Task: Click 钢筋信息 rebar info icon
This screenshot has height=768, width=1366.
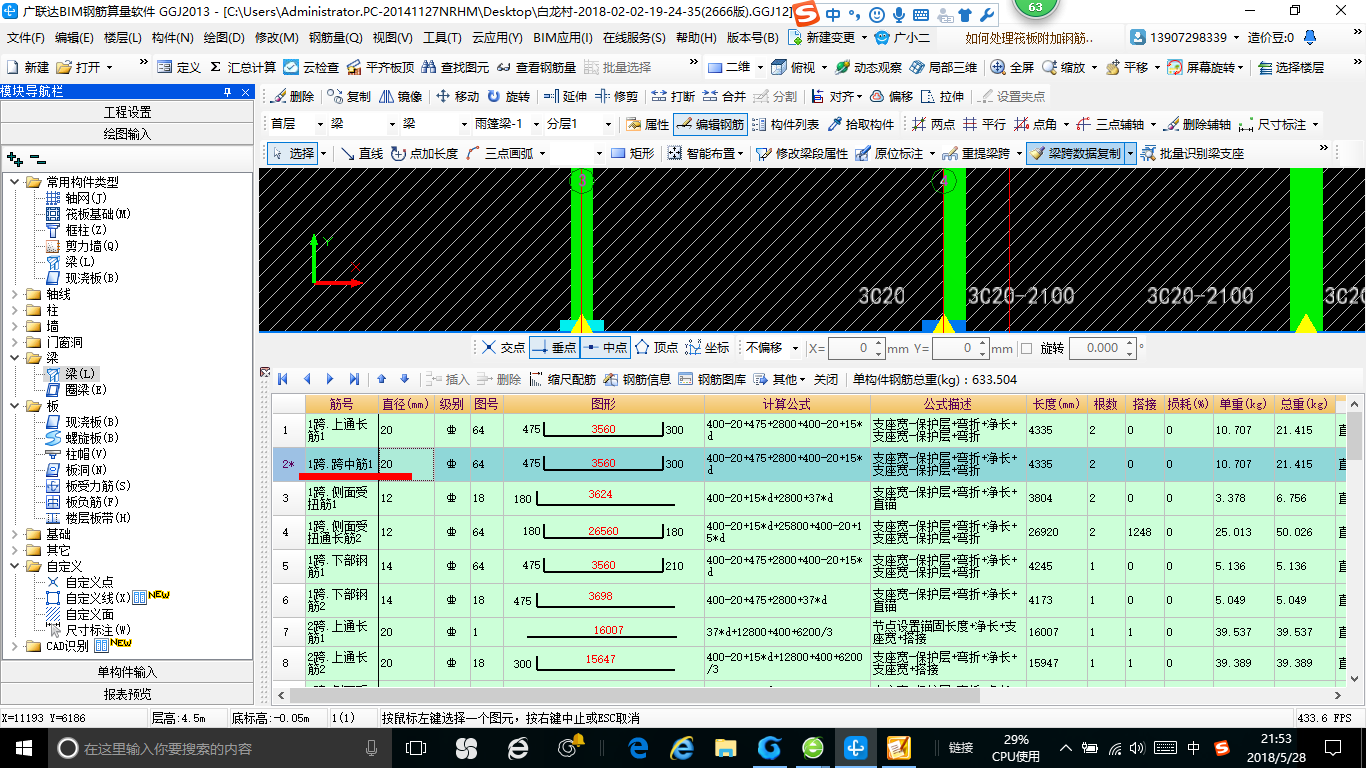Action: tap(637, 379)
